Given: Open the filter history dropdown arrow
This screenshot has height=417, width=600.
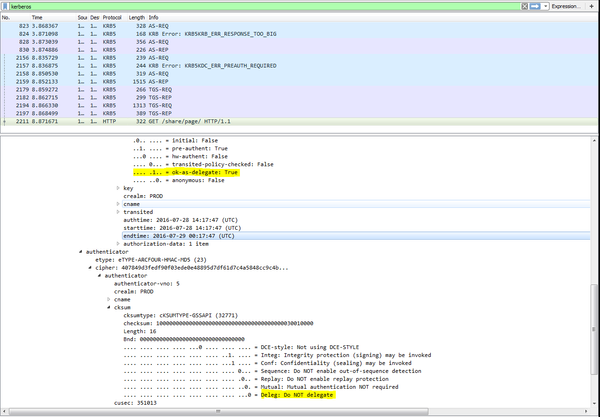Looking at the screenshot, I should pyautogui.click(x=544, y=6).
